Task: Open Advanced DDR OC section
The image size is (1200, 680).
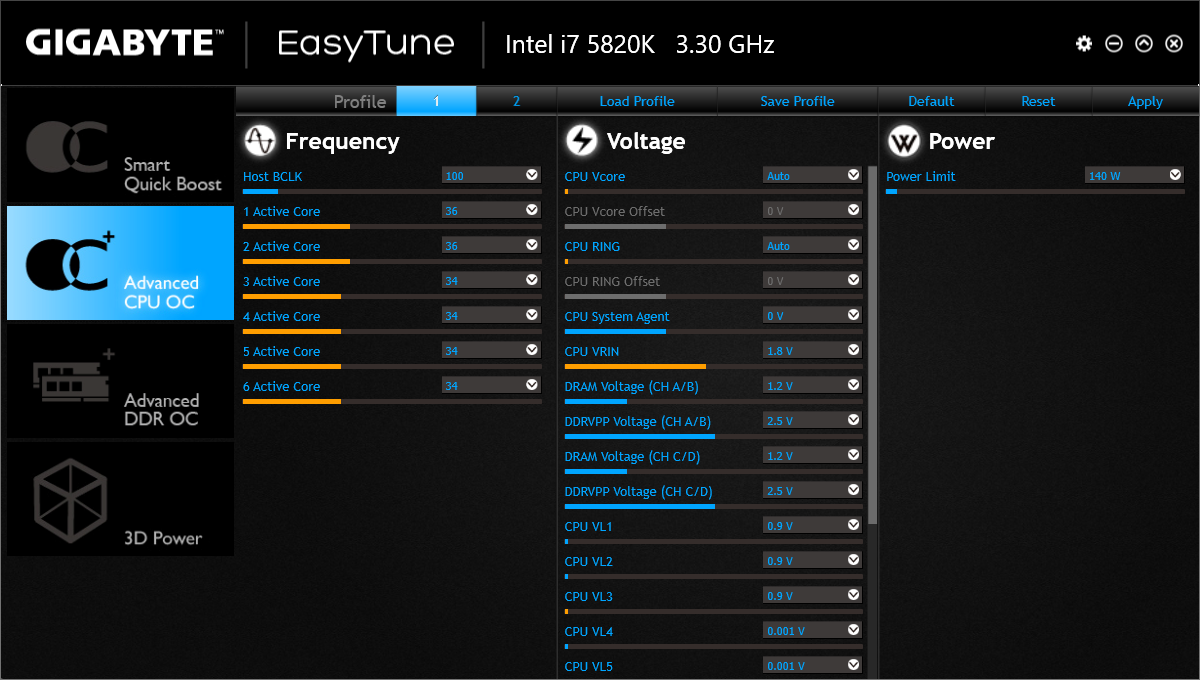Action: [x=121, y=381]
